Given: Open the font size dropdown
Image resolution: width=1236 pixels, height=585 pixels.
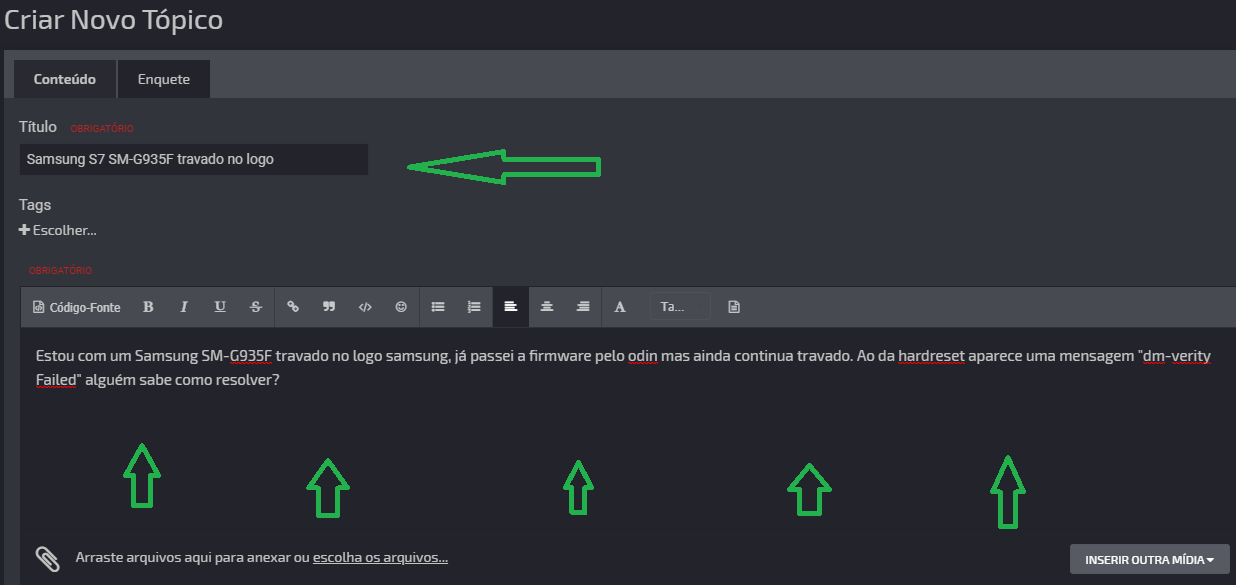Looking at the screenshot, I should point(680,307).
